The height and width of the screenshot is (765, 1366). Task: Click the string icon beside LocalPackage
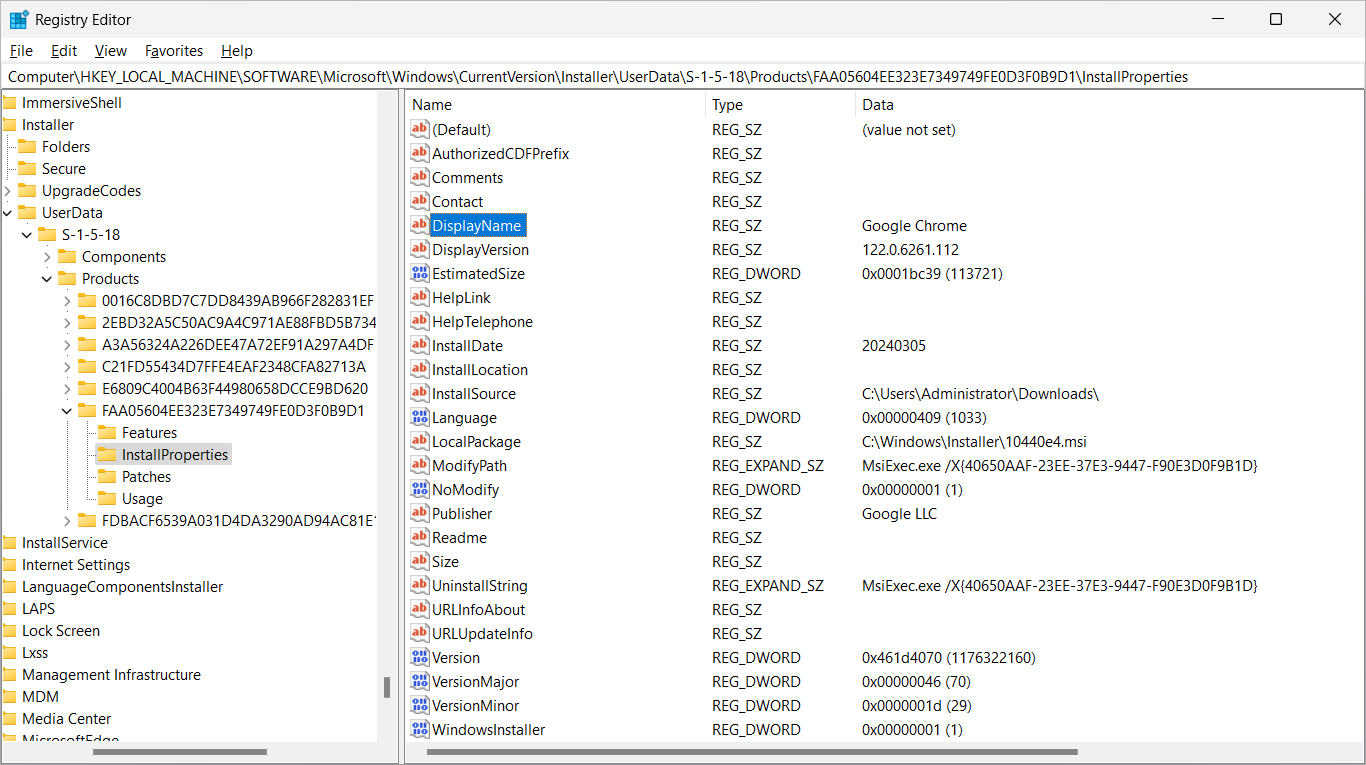click(420, 441)
